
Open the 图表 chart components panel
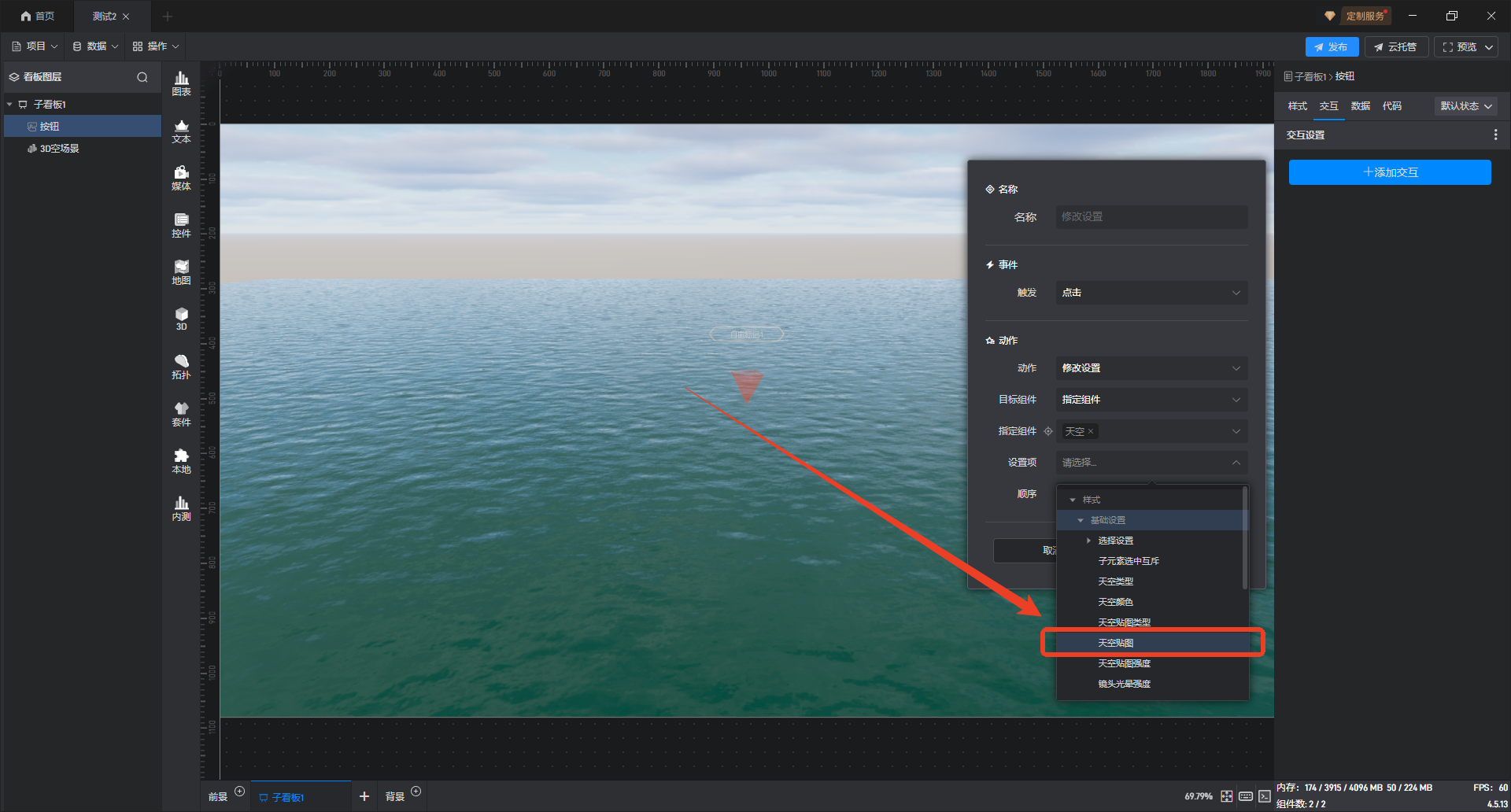[x=181, y=83]
